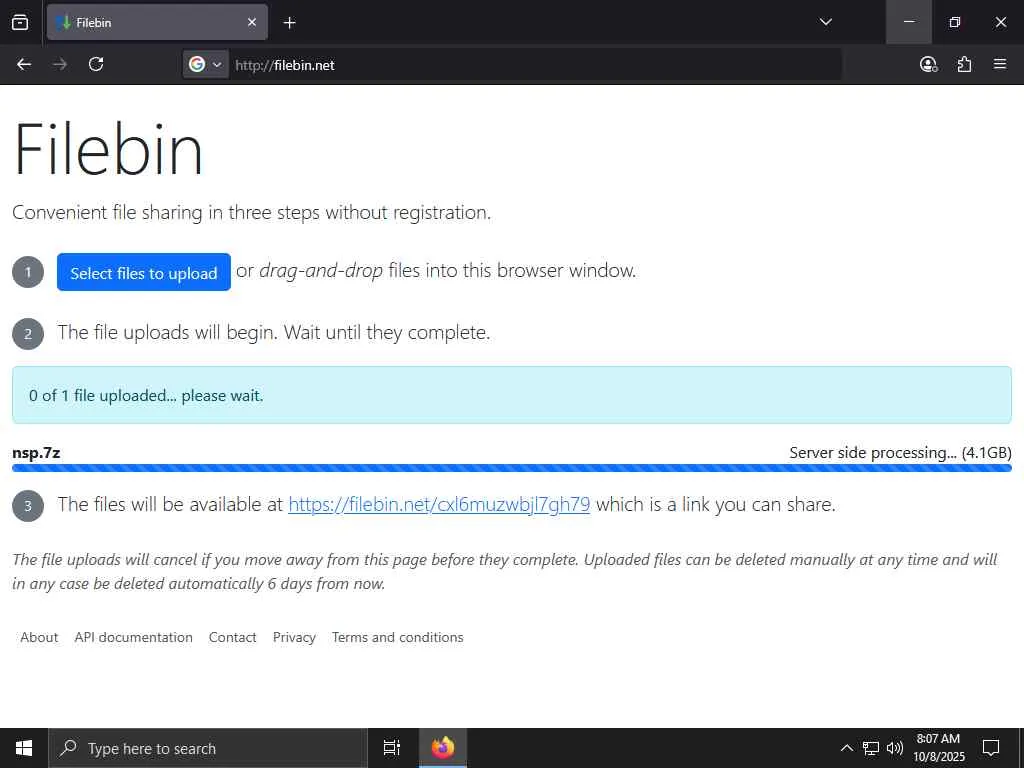Open the filebin.net/cxl6muzwbjl7gh79 link
Viewport: 1024px width, 768px height.
(439, 504)
